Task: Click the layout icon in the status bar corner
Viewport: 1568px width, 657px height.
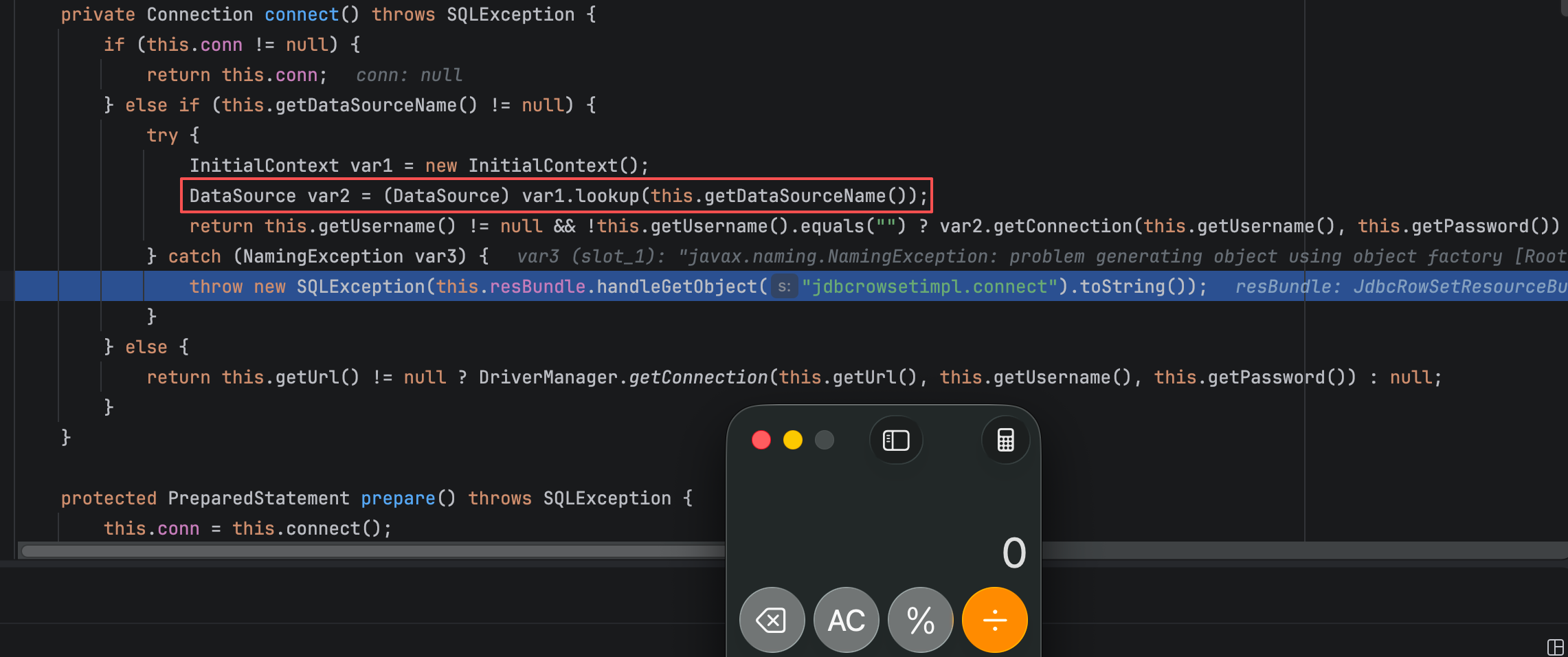Action: 1556,647
